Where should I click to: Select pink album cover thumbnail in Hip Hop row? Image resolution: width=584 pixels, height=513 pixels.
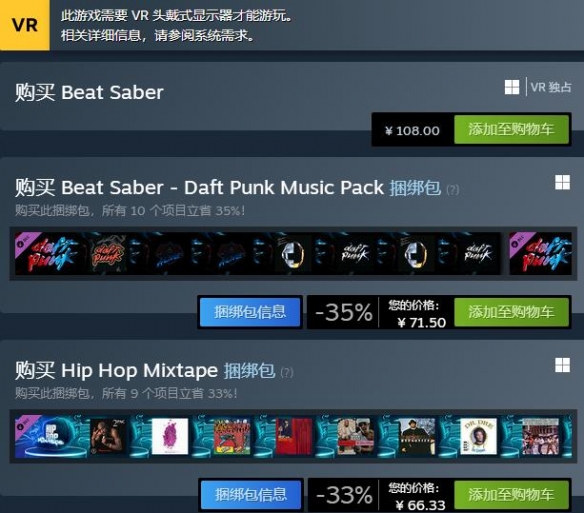[170, 436]
